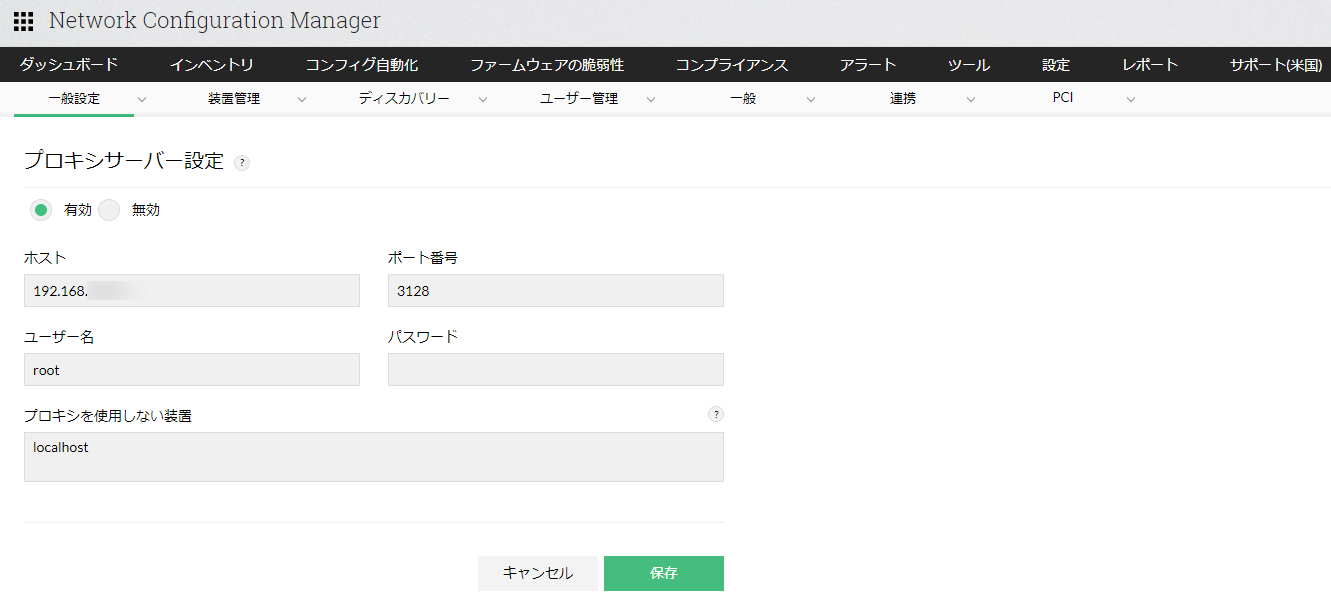Expand the PCI dropdown chevron
The image size is (1331, 609).
point(1131,99)
